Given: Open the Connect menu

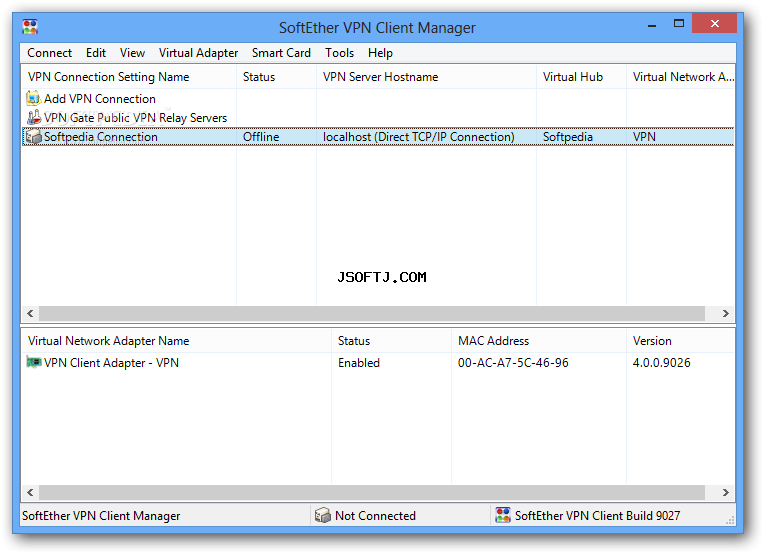Looking at the screenshot, I should [x=49, y=53].
